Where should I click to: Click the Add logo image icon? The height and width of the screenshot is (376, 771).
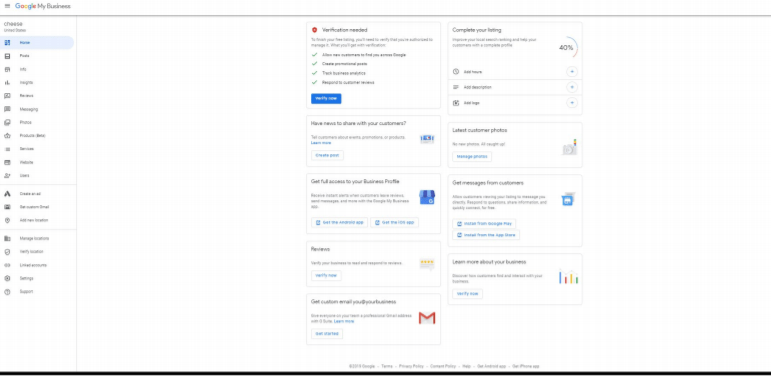tap(456, 103)
